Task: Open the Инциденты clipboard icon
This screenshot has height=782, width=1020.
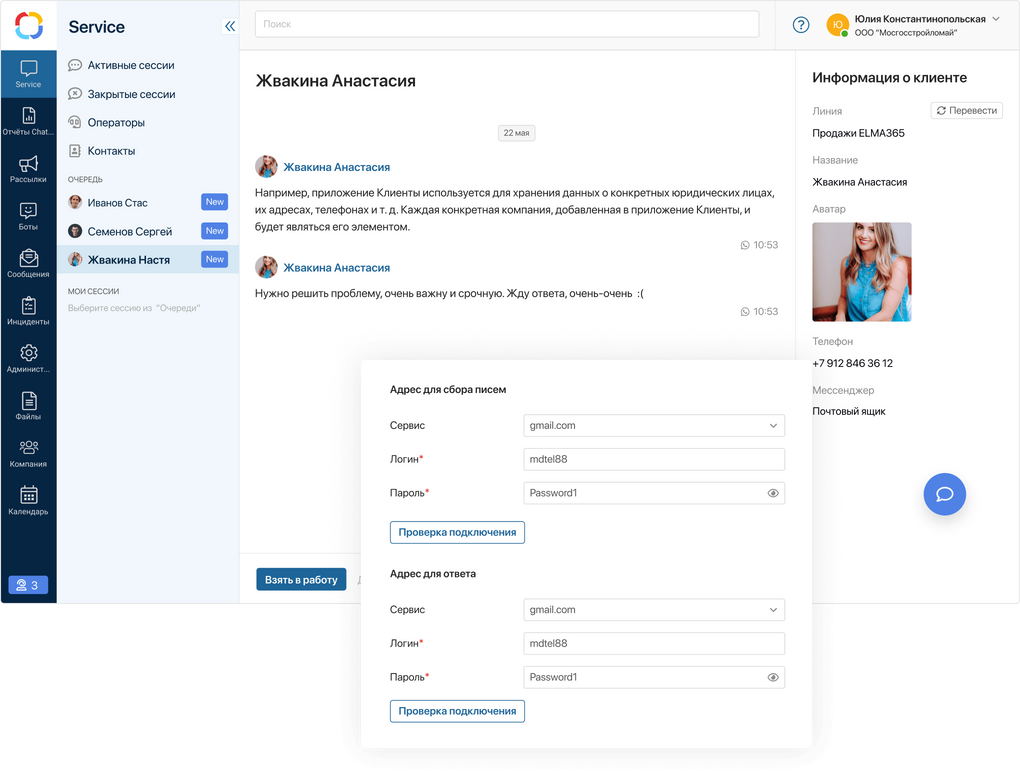Action: pyautogui.click(x=28, y=305)
